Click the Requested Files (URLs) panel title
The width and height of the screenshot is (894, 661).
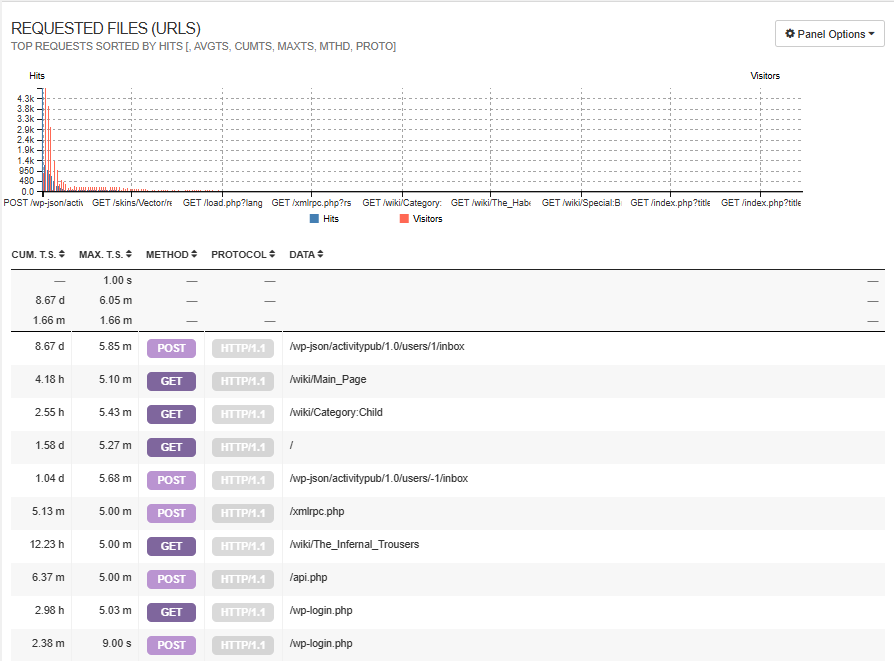(x=105, y=29)
